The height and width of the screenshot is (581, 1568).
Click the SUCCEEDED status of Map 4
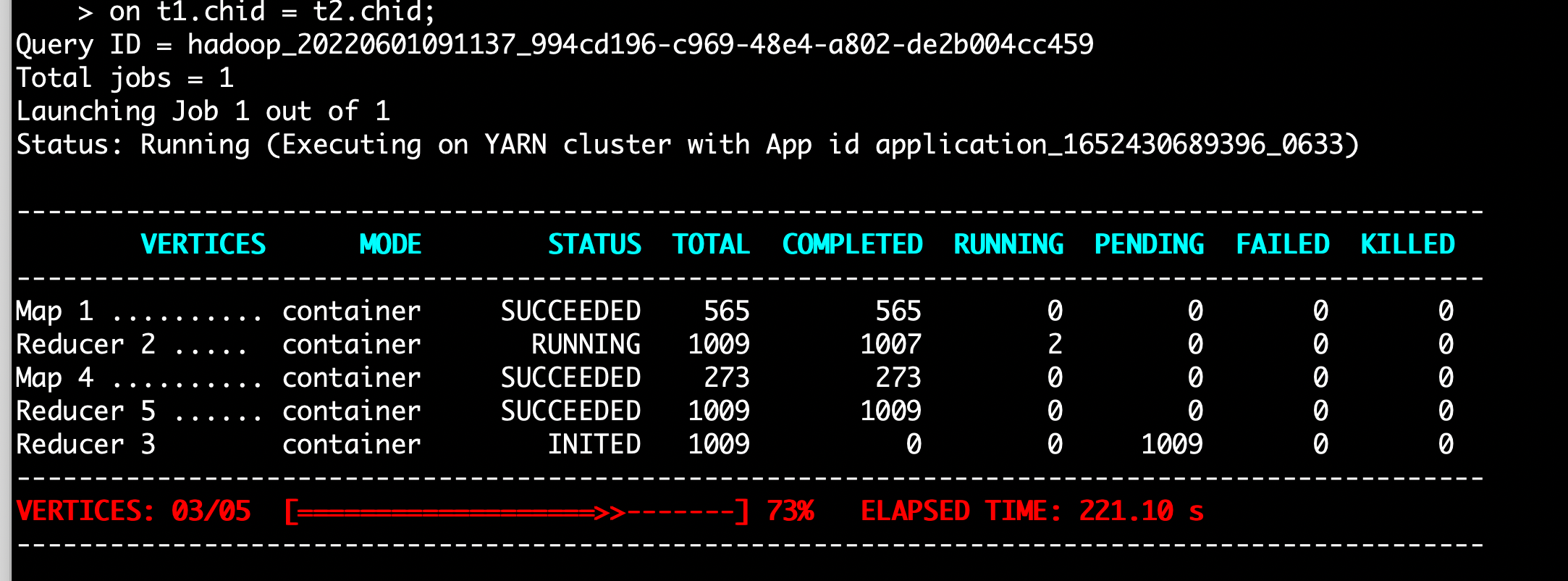point(570,377)
